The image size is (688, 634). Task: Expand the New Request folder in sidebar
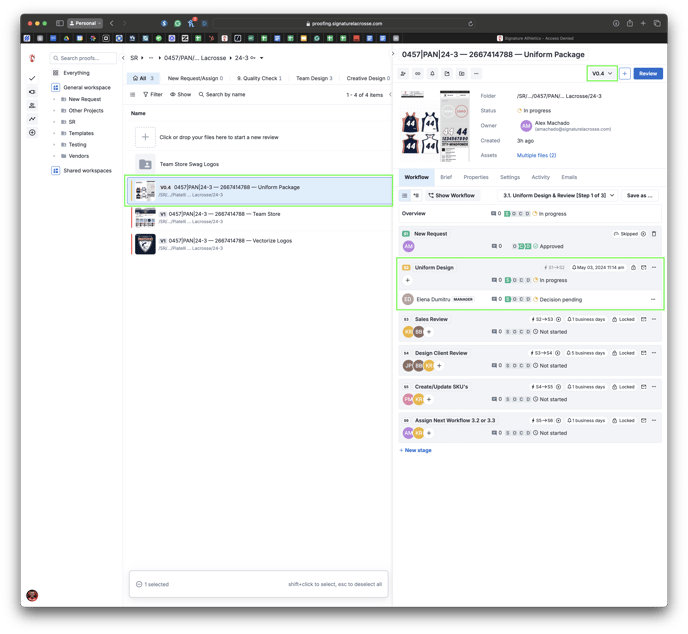(x=54, y=99)
